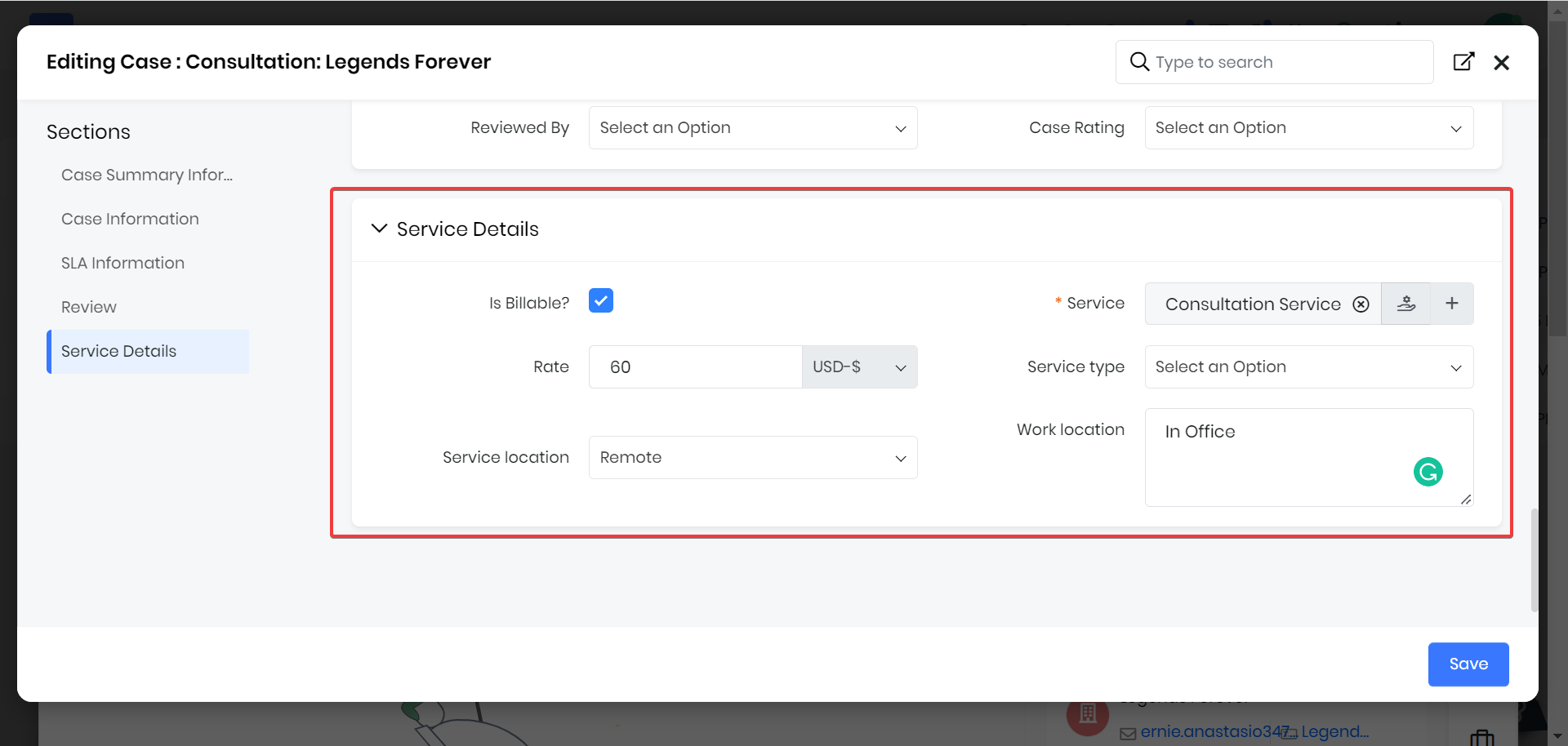Open the service lookup icon
Viewport: 1568px width, 746px height.
point(1405,304)
